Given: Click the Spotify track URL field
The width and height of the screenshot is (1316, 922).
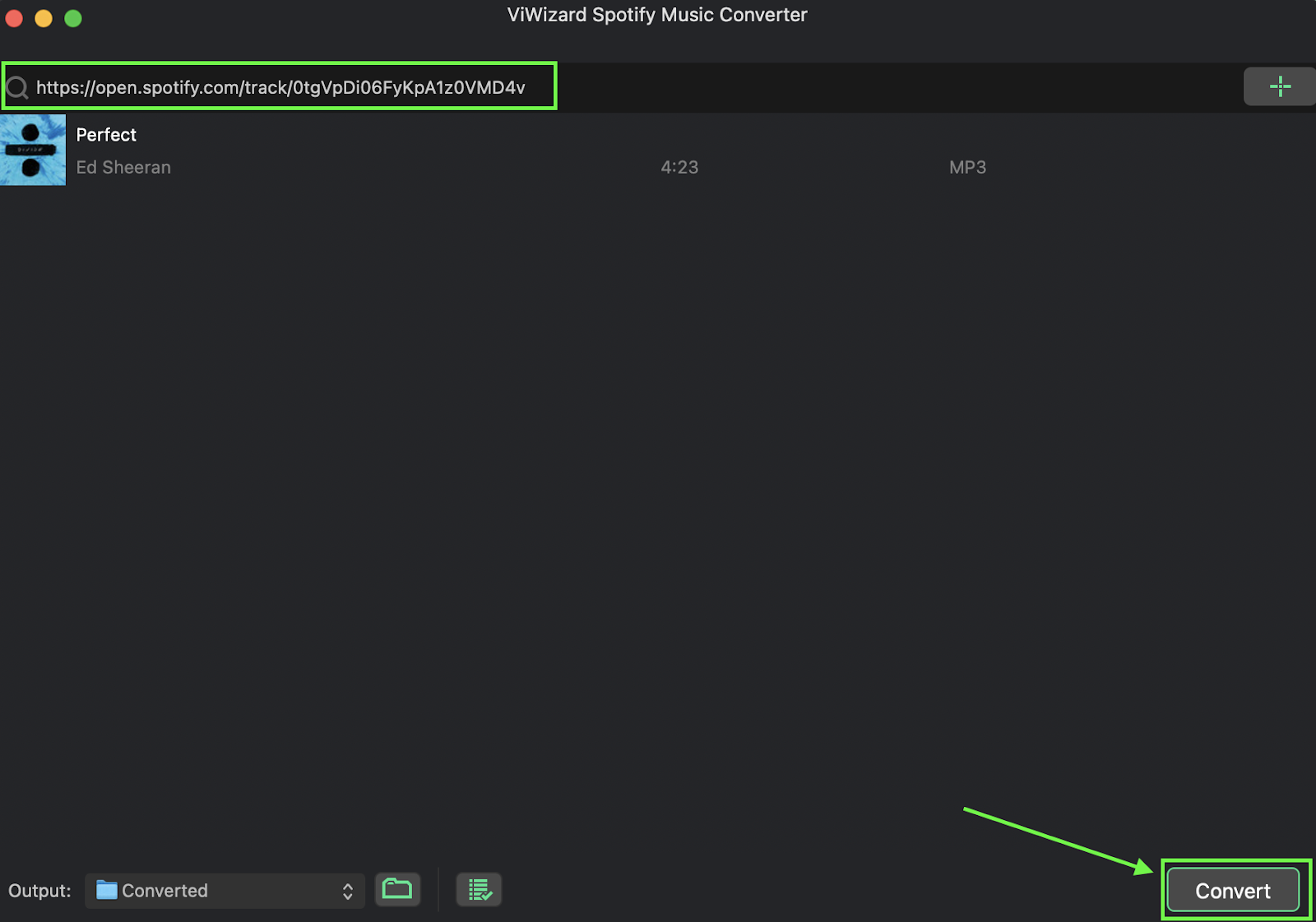Looking at the screenshot, I should (x=280, y=87).
